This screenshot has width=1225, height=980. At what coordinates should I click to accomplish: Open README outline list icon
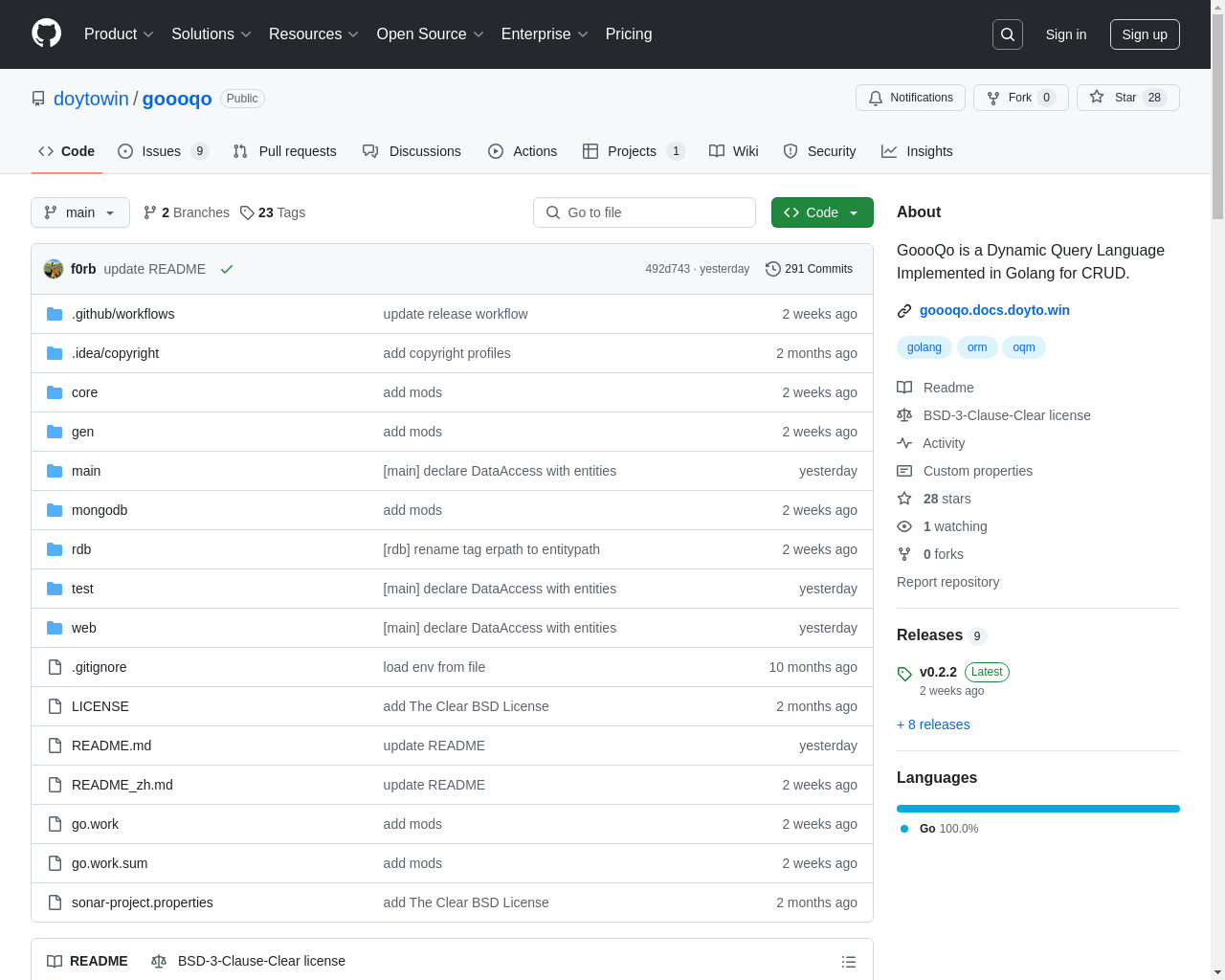(x=849, y=962)
